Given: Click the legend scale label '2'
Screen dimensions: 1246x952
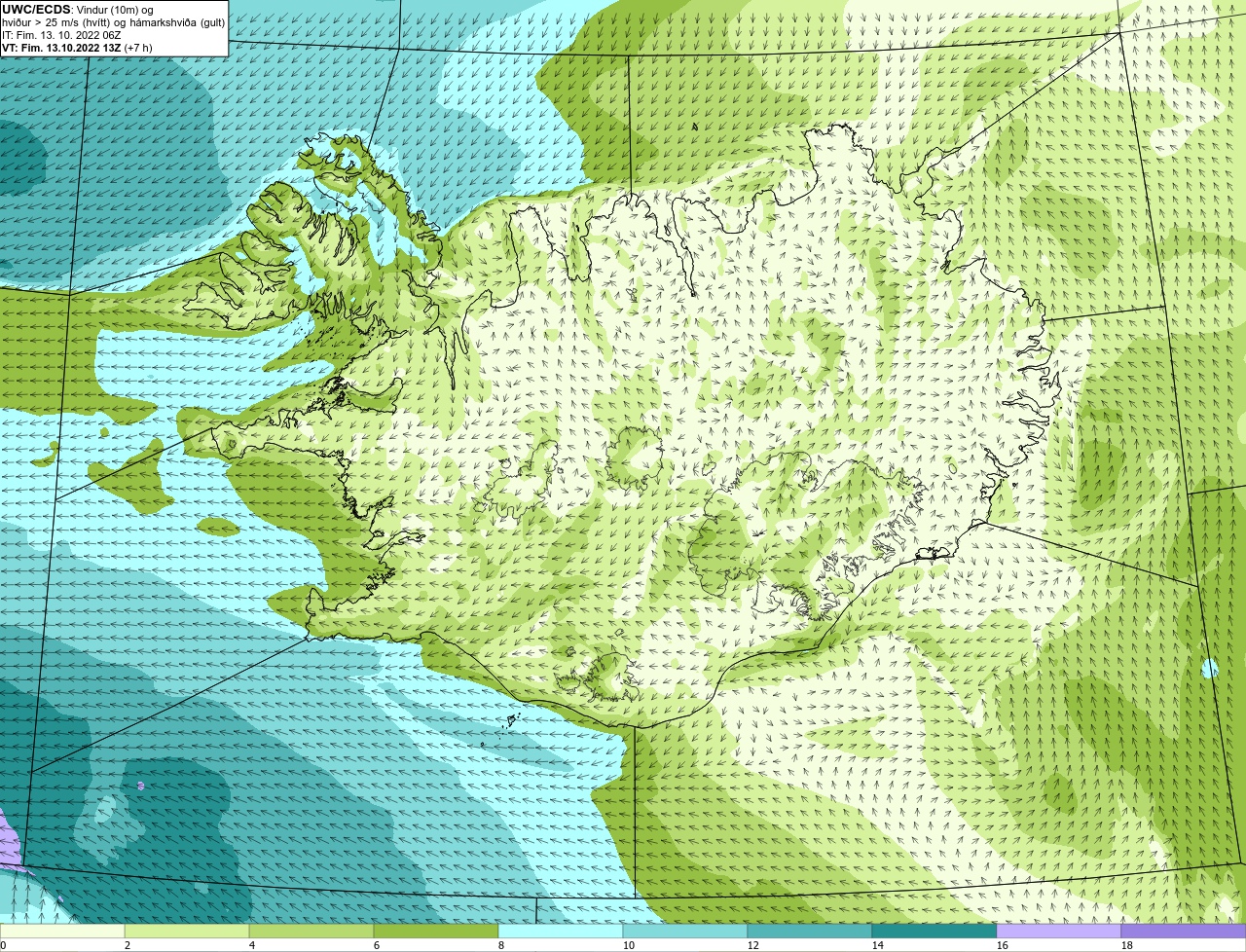Looking at the screenshot, I should [x=128, y=945].
